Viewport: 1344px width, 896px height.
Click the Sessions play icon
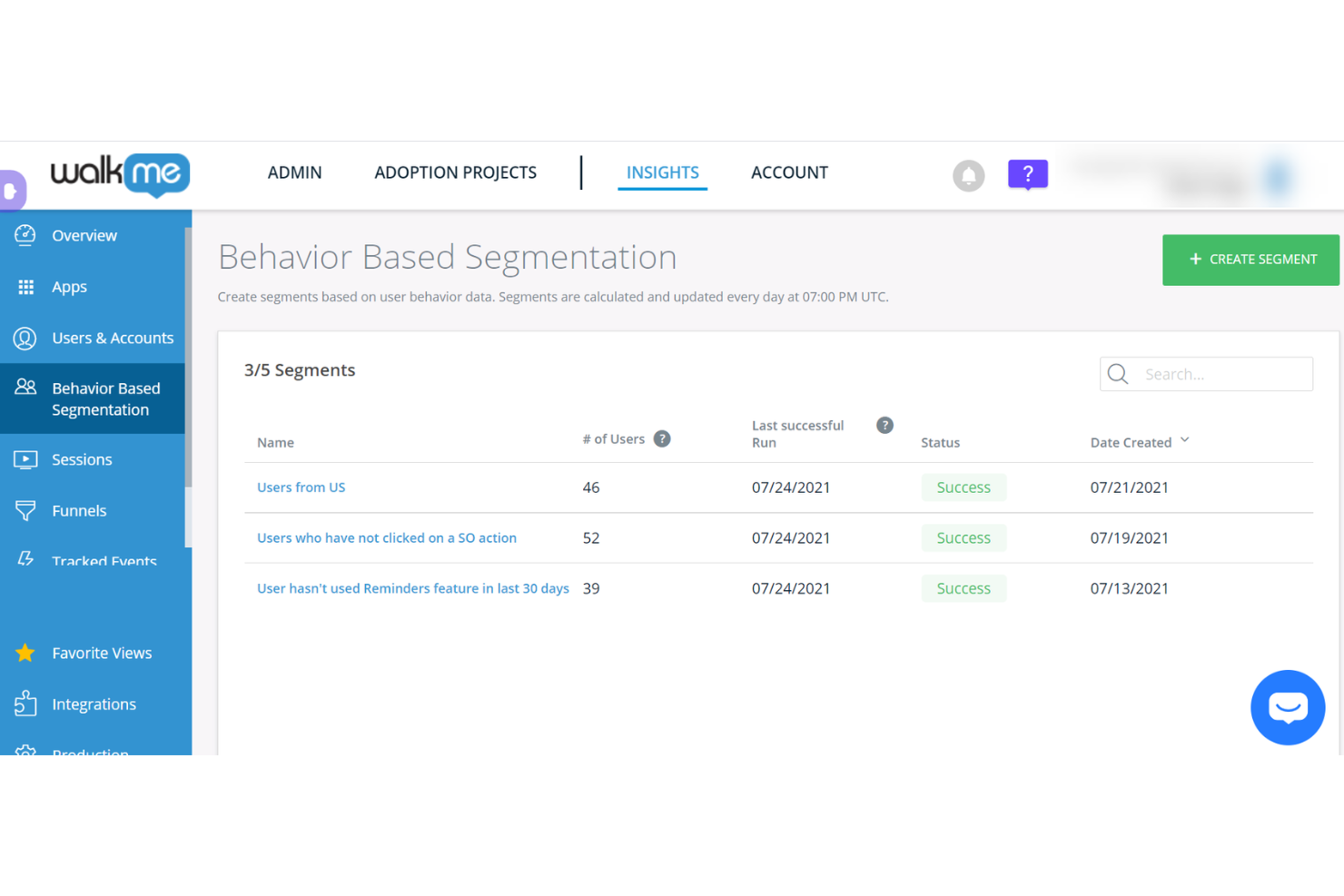coord(25,459)
